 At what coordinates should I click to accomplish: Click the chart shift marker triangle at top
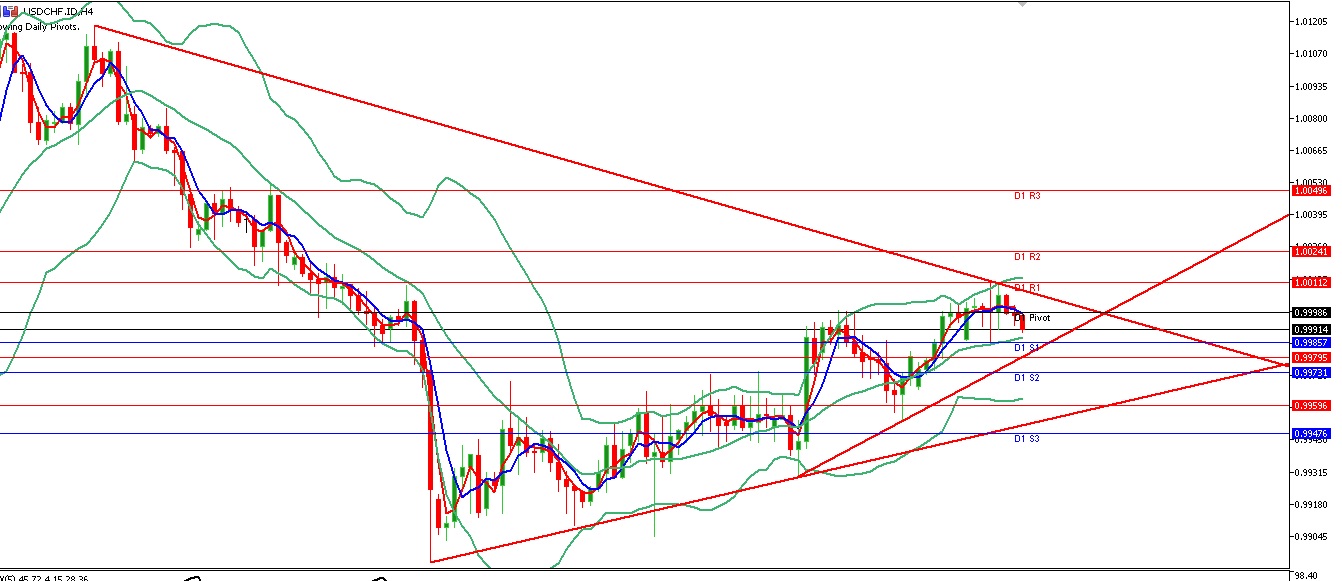1021,4
